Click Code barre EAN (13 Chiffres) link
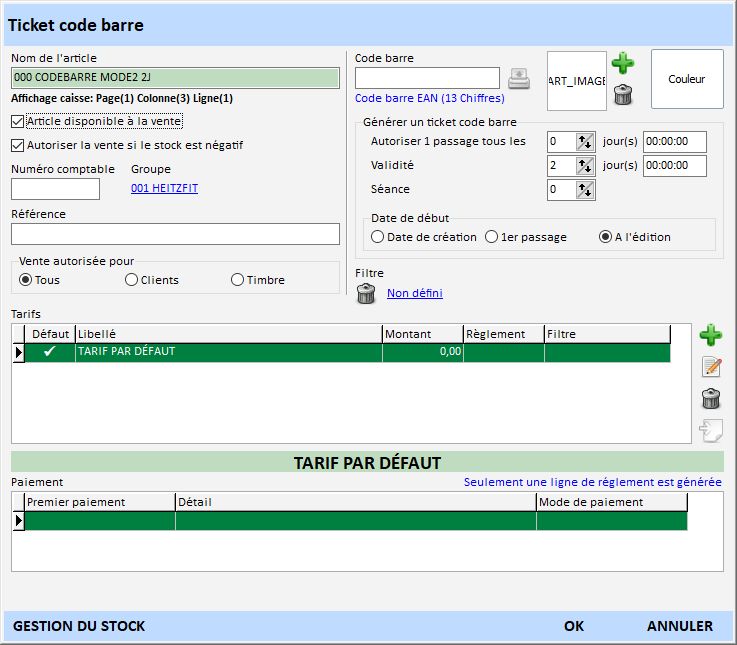 [x=430, y=98]
